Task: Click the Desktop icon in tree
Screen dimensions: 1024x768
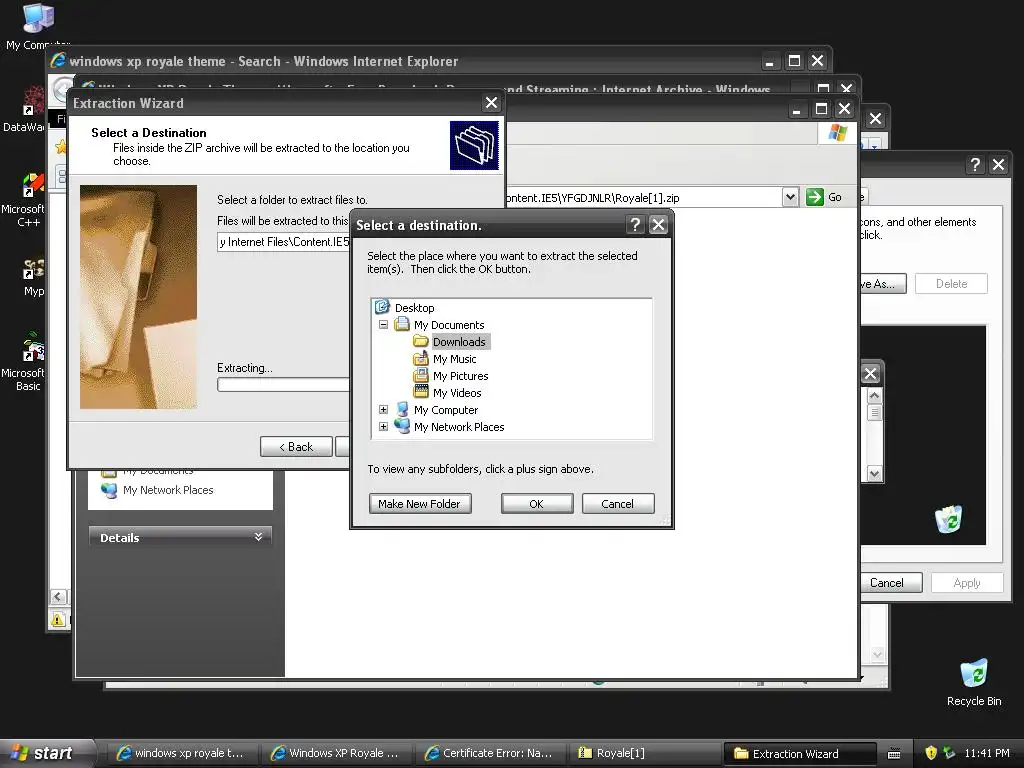Action: [382, 307]
